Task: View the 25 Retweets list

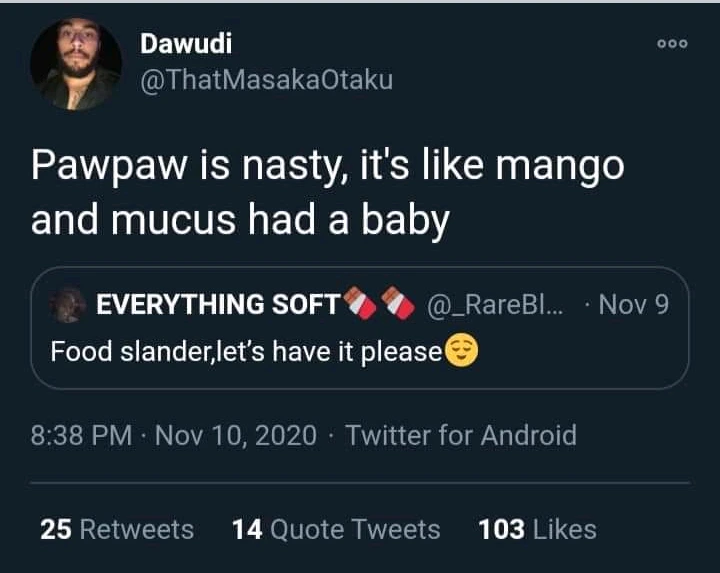Action: pos(117,528)
